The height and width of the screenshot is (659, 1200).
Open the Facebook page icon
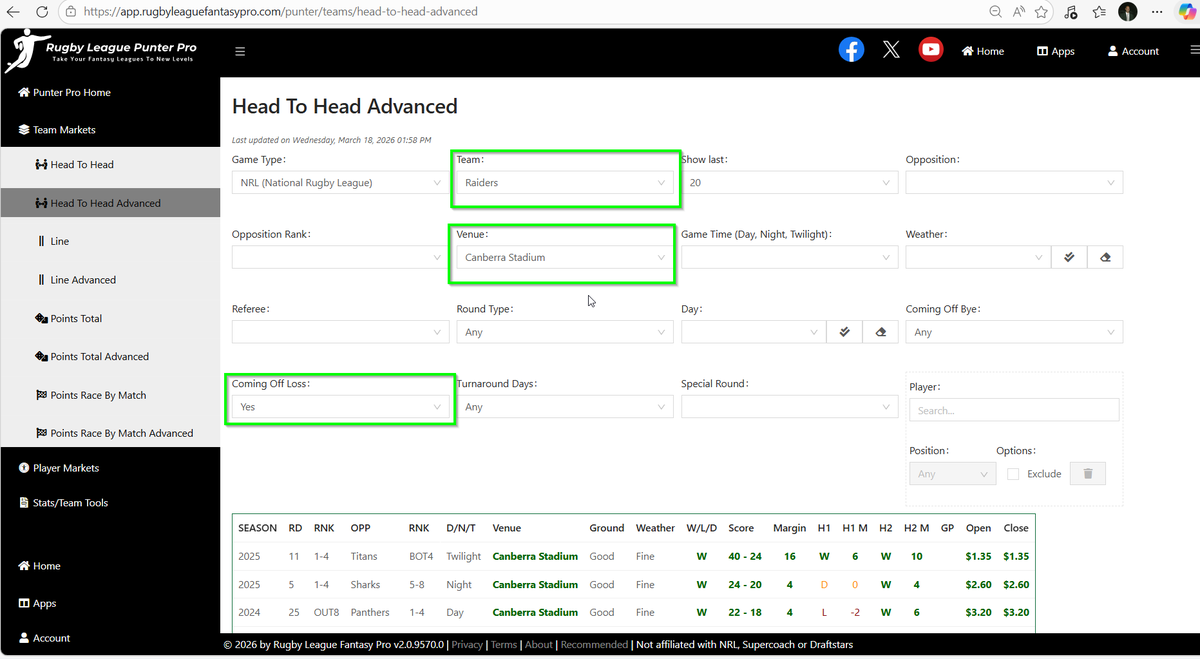pyautogui.click(x=851, y=49)
